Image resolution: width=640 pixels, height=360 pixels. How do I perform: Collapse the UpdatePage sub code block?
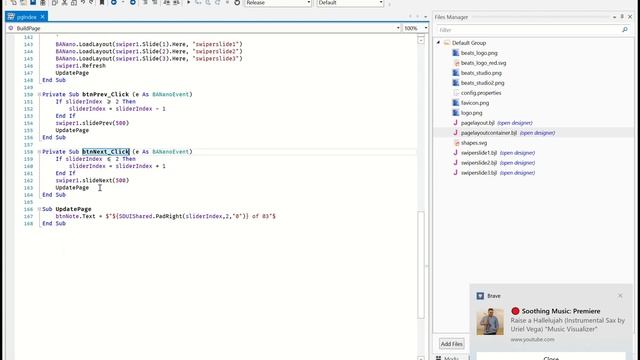coord(39,209)
